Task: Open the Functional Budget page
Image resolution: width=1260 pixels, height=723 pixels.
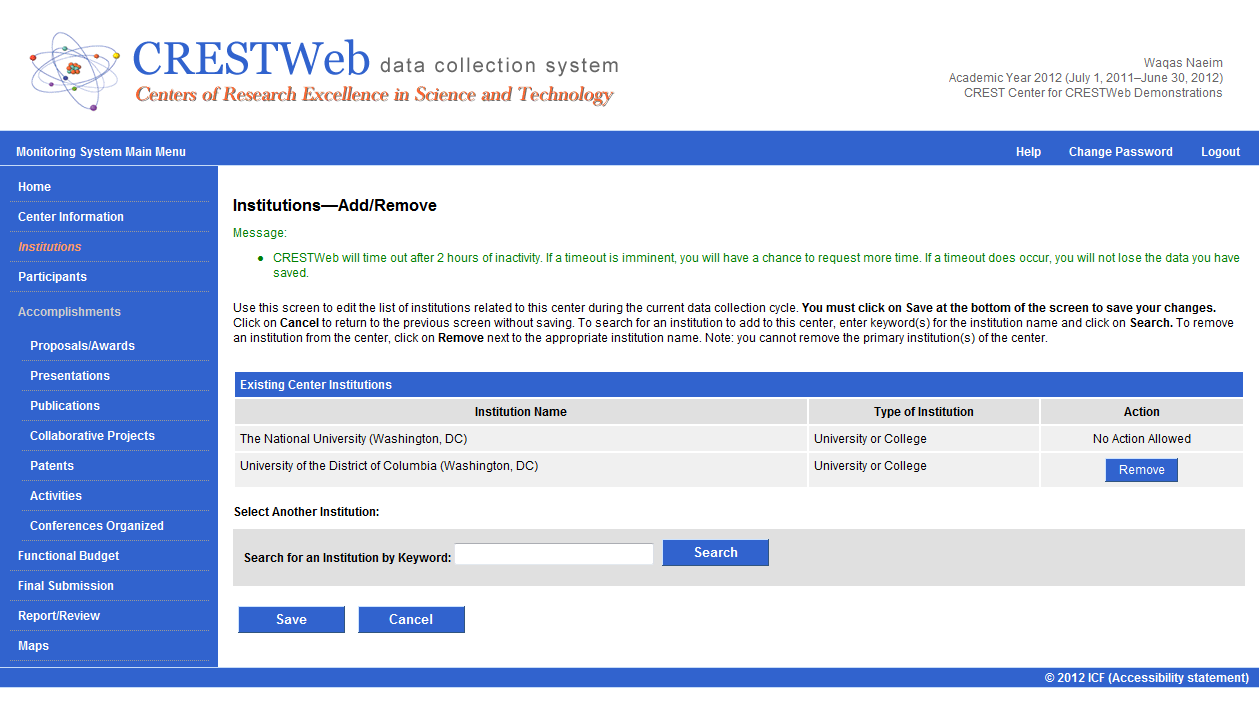Action: (68, 556)
